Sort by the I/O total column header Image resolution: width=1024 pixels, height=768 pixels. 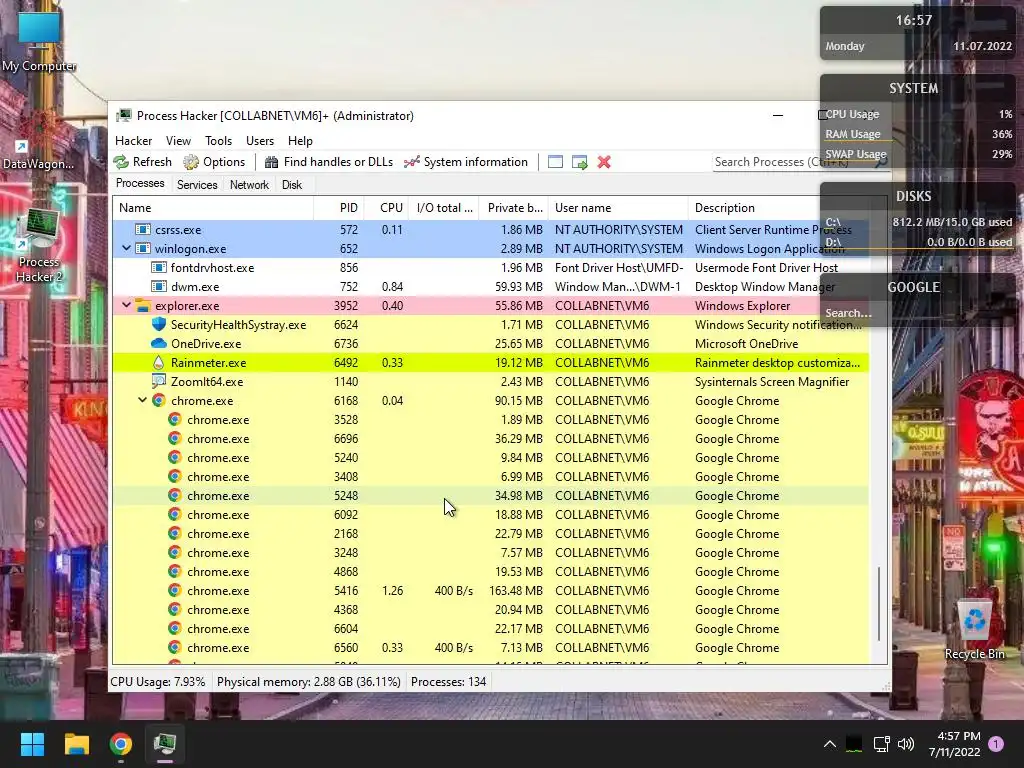[444, 208]
